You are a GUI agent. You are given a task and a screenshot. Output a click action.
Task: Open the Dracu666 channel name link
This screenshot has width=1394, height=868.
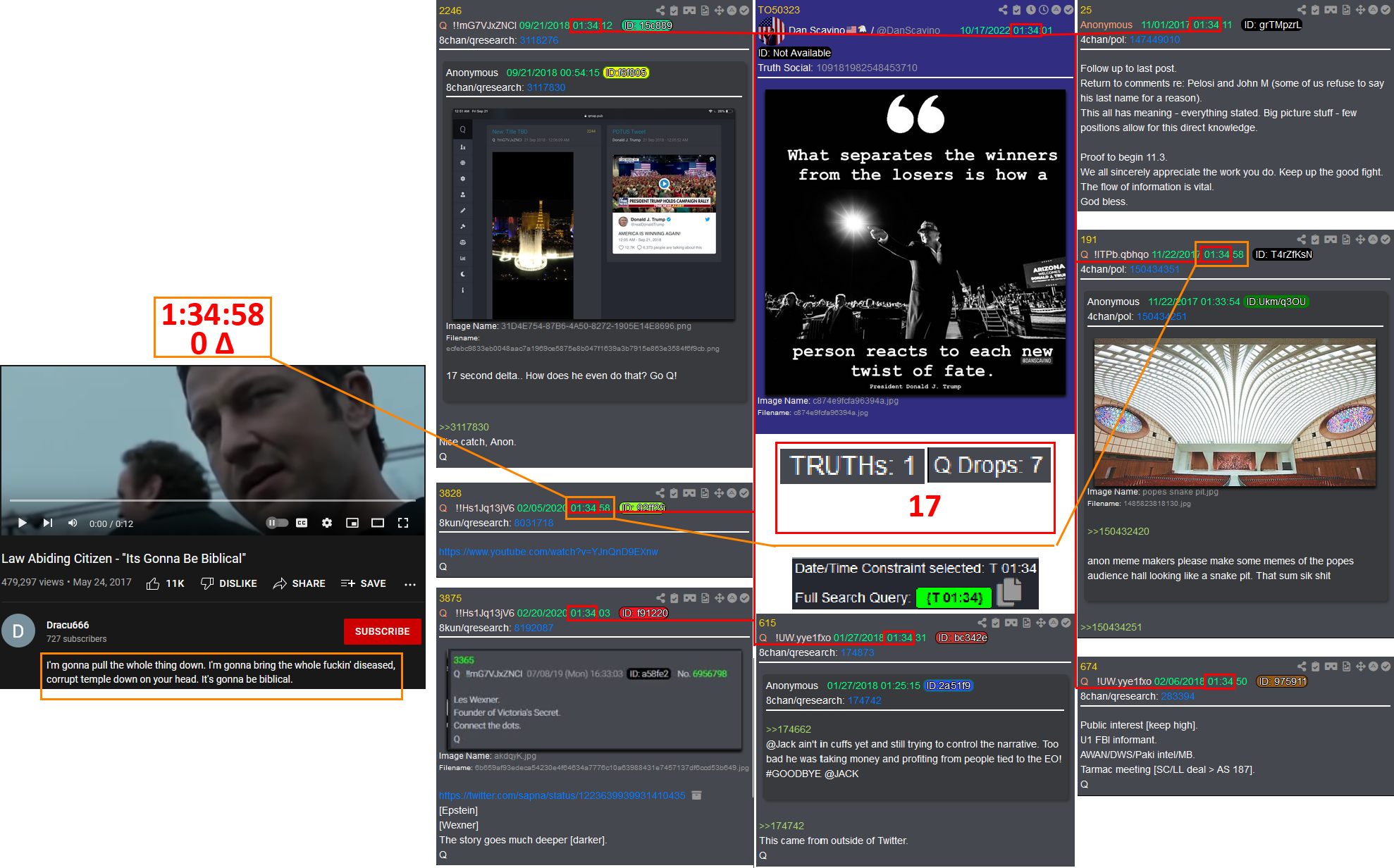tap(68, 625)
